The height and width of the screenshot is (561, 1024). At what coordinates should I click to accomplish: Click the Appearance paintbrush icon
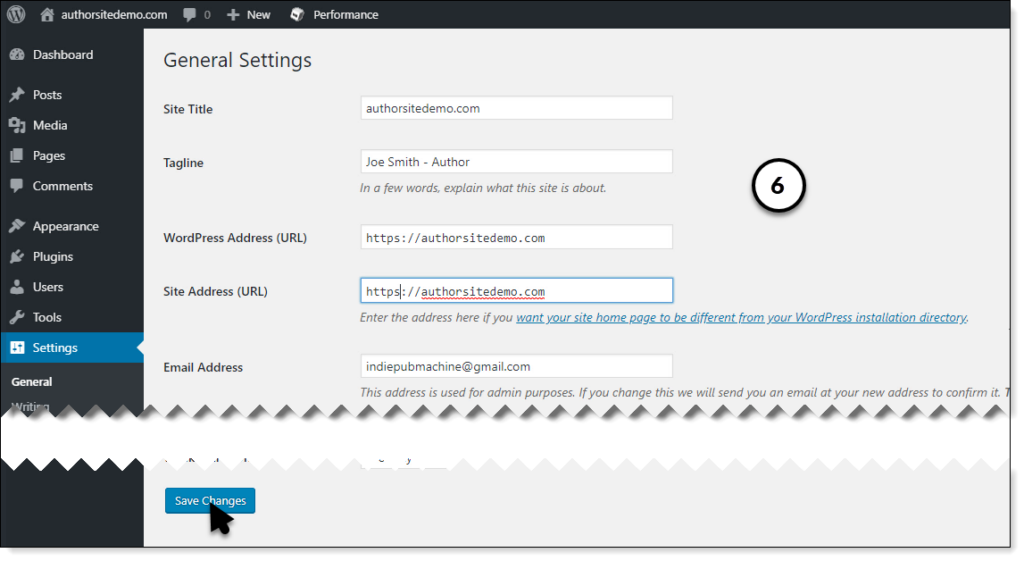tap(17, 227)
